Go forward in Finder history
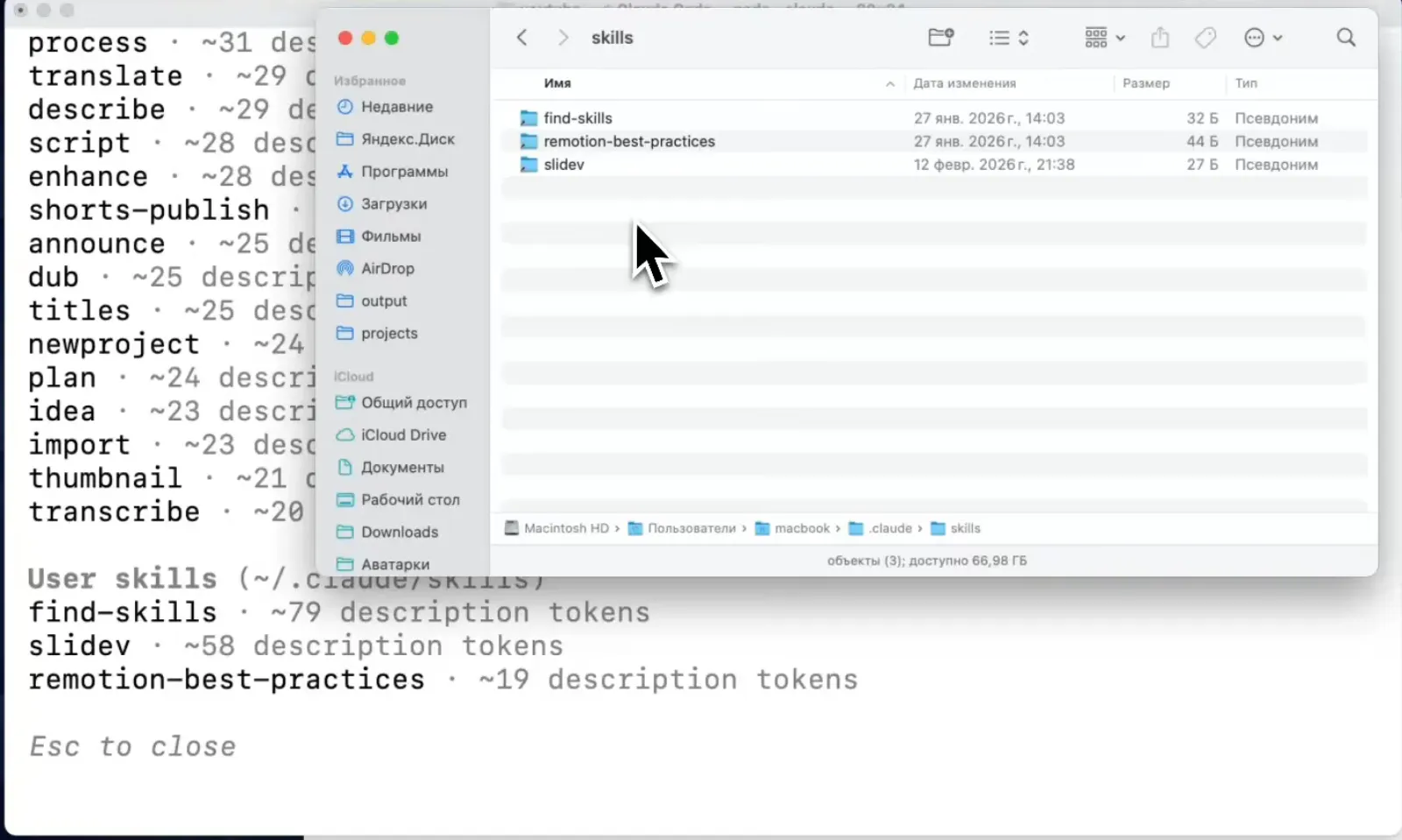1402x840 pixels. (x=563, y=38)
